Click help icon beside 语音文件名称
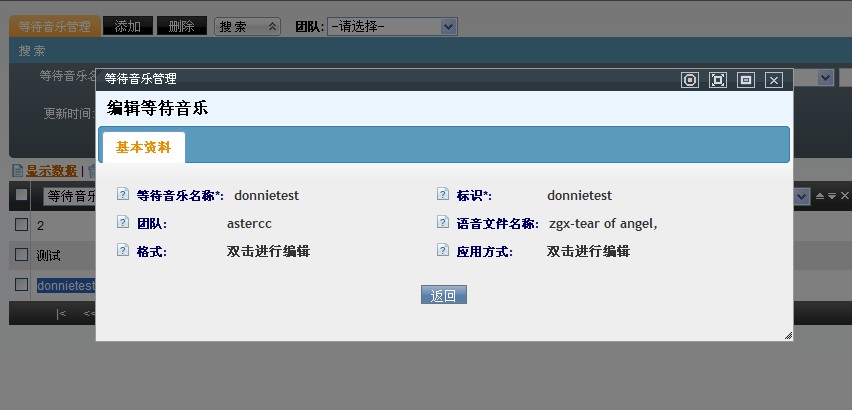Image resolution: width=852 pixels, height=410 pixels. [443, 223]
